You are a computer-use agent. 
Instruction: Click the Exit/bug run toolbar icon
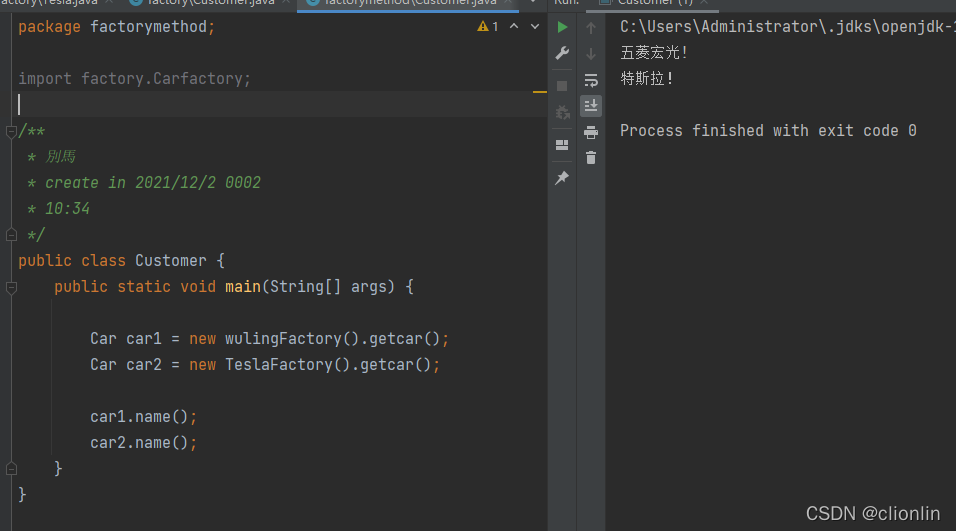click(x=562, y=112)
